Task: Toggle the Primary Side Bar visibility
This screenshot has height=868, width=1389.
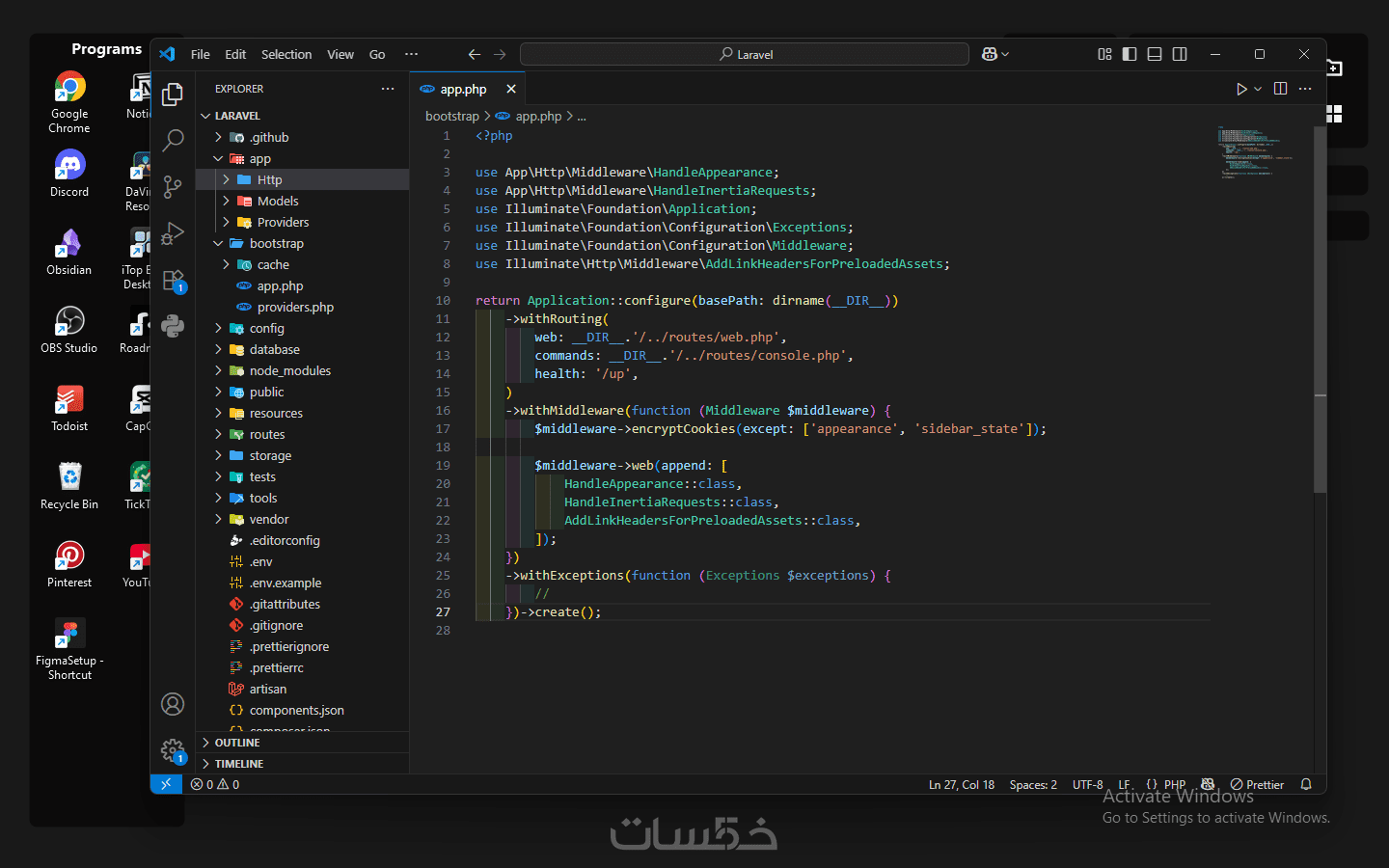Action: [1130, 54]
